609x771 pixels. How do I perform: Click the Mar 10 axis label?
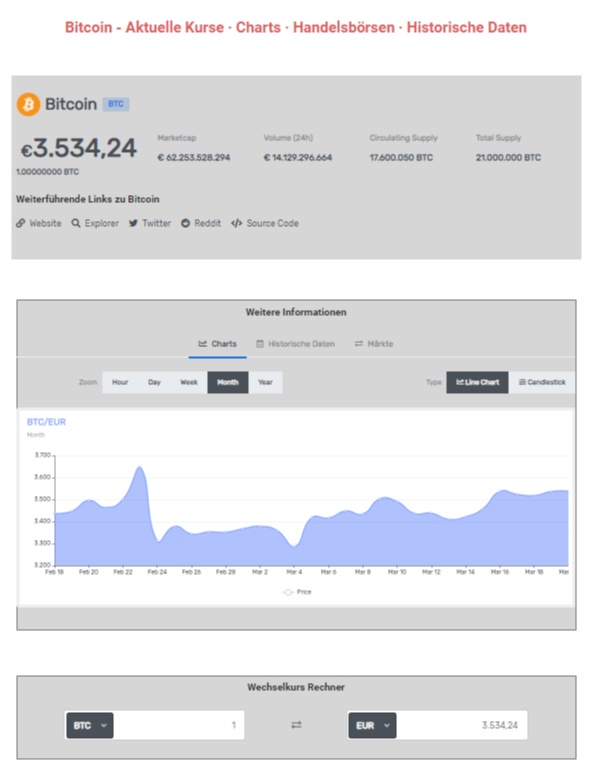pos(397,572)
